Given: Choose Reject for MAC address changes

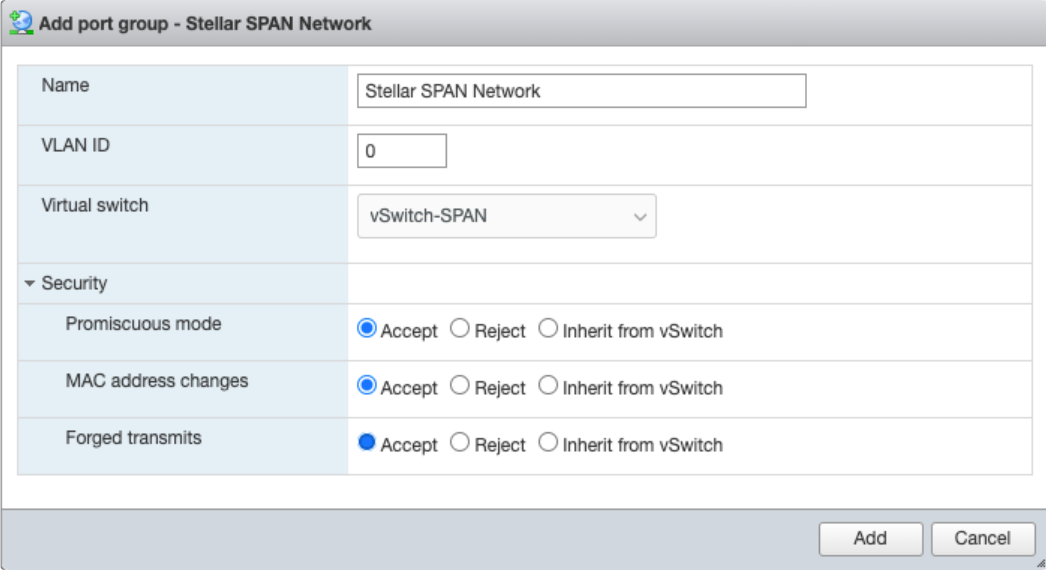Looking at the screenshot, I should coord(460,386).
